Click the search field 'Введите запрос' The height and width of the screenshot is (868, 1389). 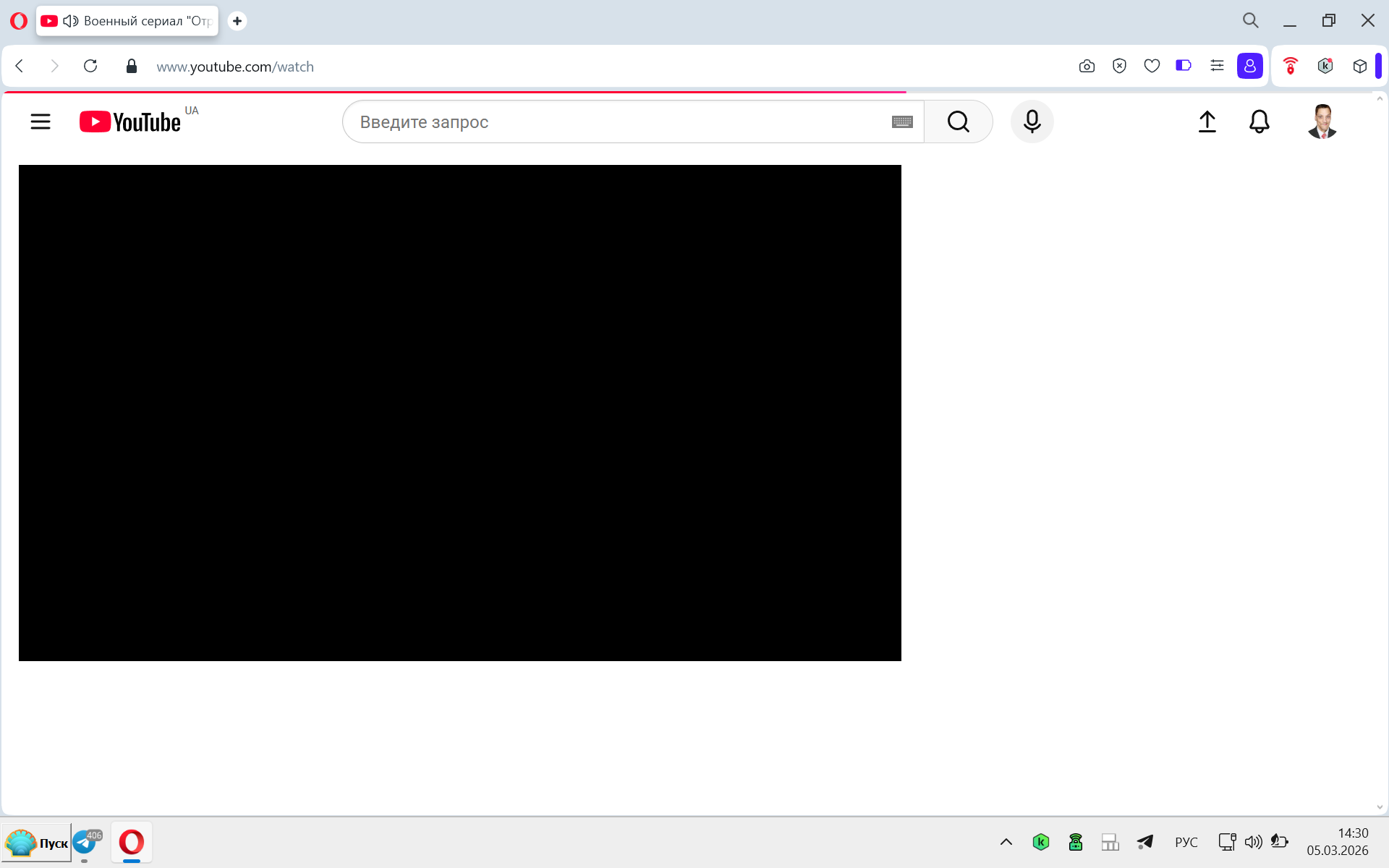click(x=615, y=122)
